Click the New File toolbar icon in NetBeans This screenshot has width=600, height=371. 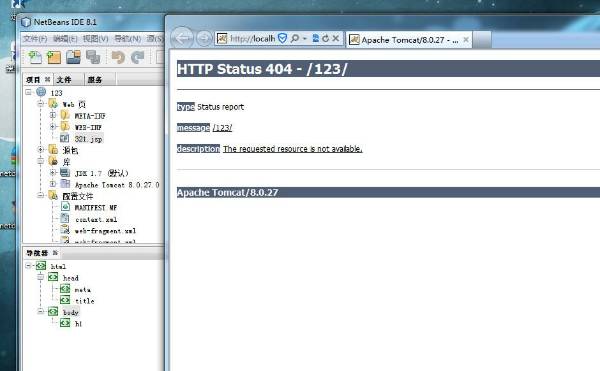(x=35, y=57)
